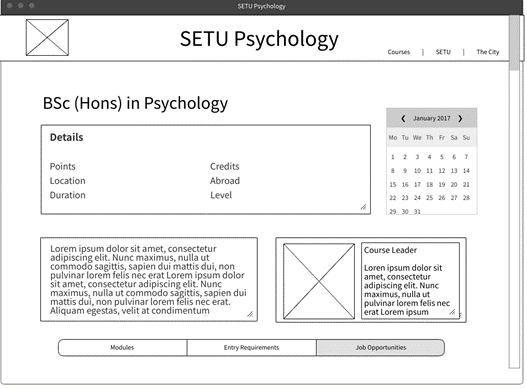Select day 5 in the calendar
This screenshot has height=389, width=527.
pyautogui.click(x=442, y=157)
